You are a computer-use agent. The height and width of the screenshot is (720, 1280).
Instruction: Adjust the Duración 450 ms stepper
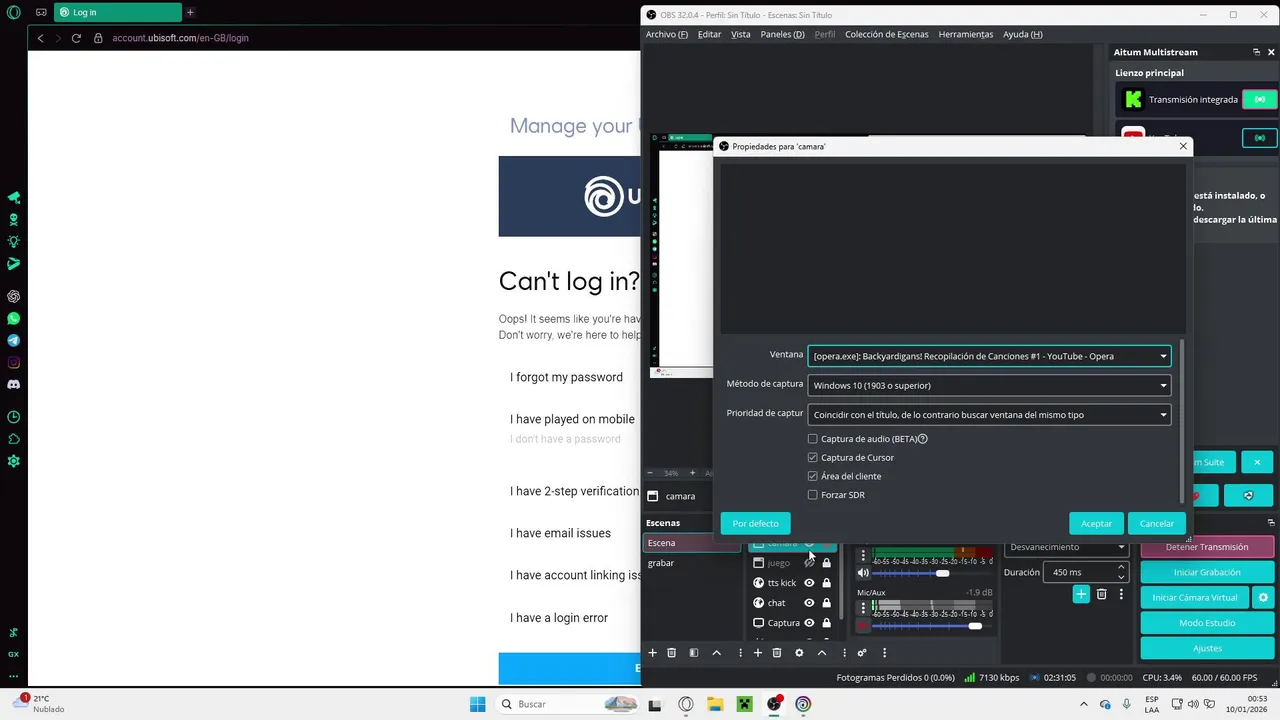tap(1121, 572)
